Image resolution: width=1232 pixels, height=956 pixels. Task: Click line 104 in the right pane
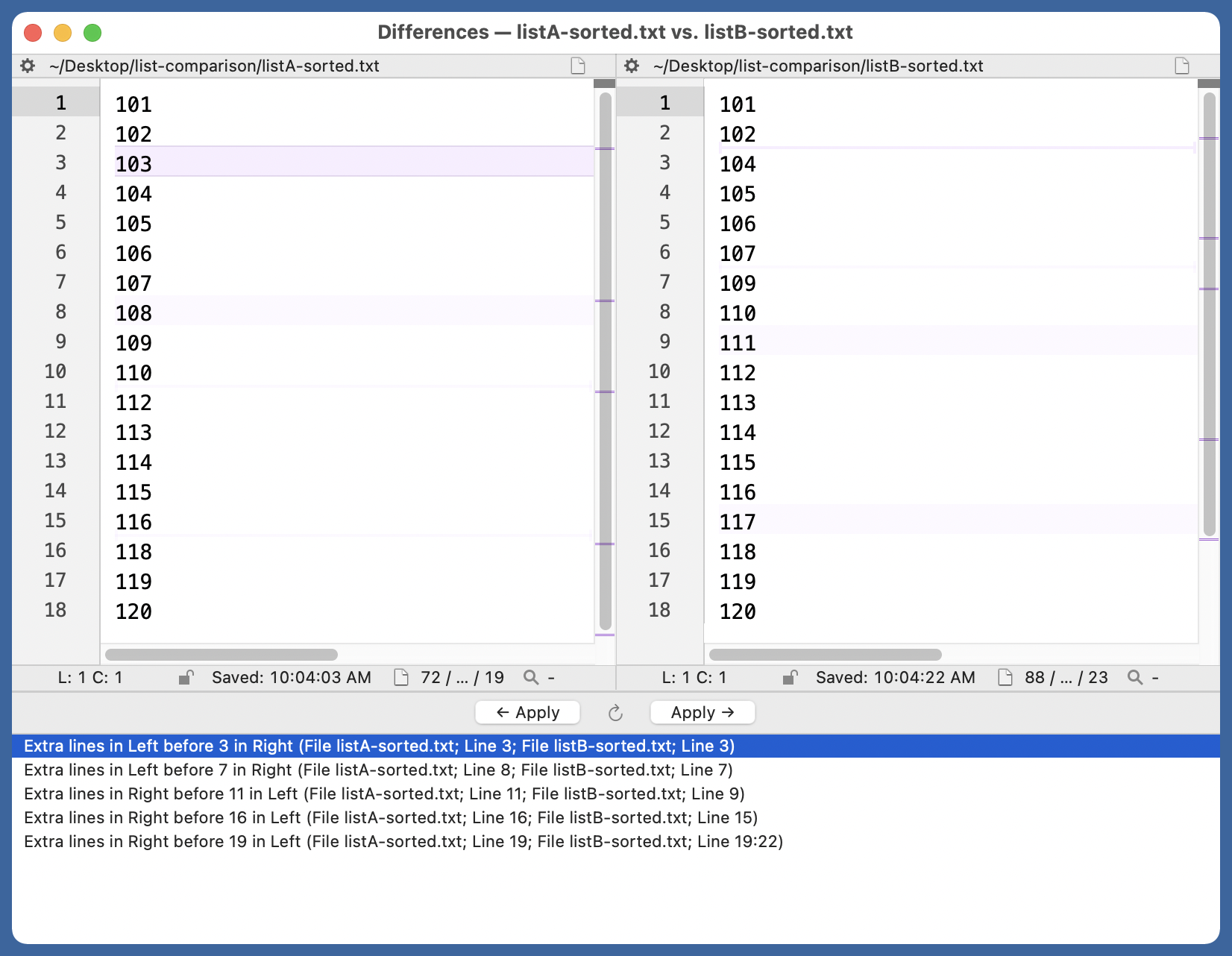coord(738,164)
